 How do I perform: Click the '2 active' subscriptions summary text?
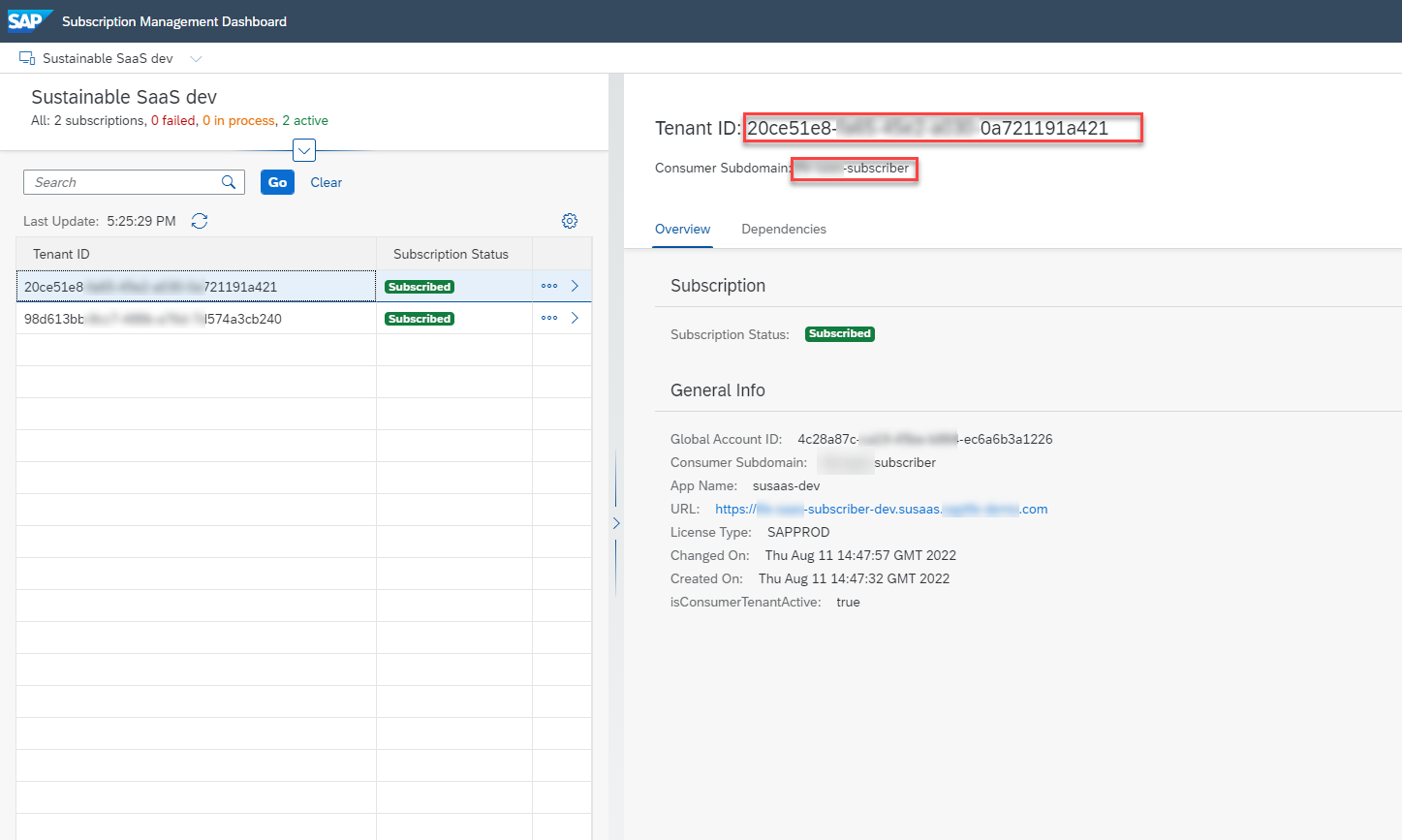click(305, 121)
